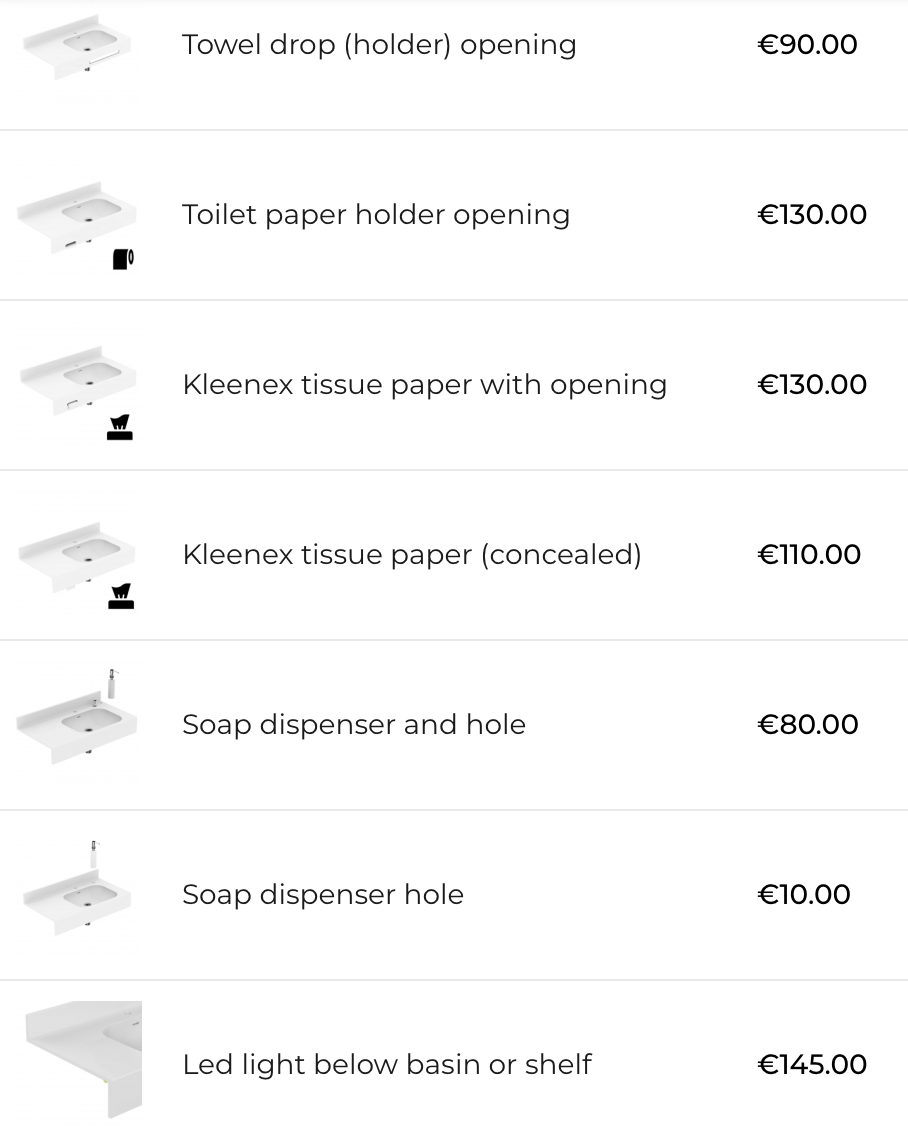The image size is (908, 1132).
Task: Pick Soap dispenser hole option
Action: click(x=322, y=895)
